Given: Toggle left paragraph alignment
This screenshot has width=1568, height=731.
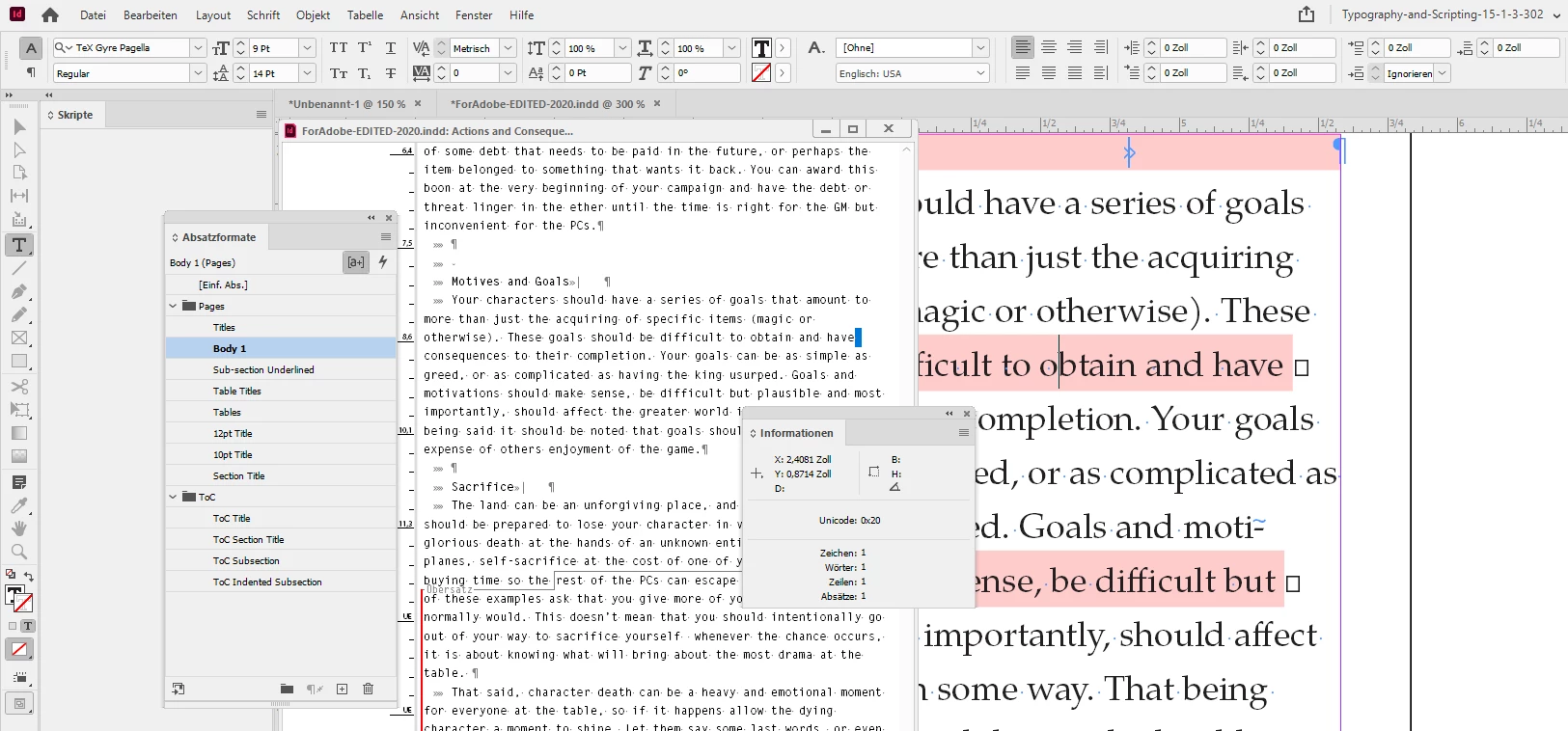Looking at the screenshot, I should (x=1023, y=47).
